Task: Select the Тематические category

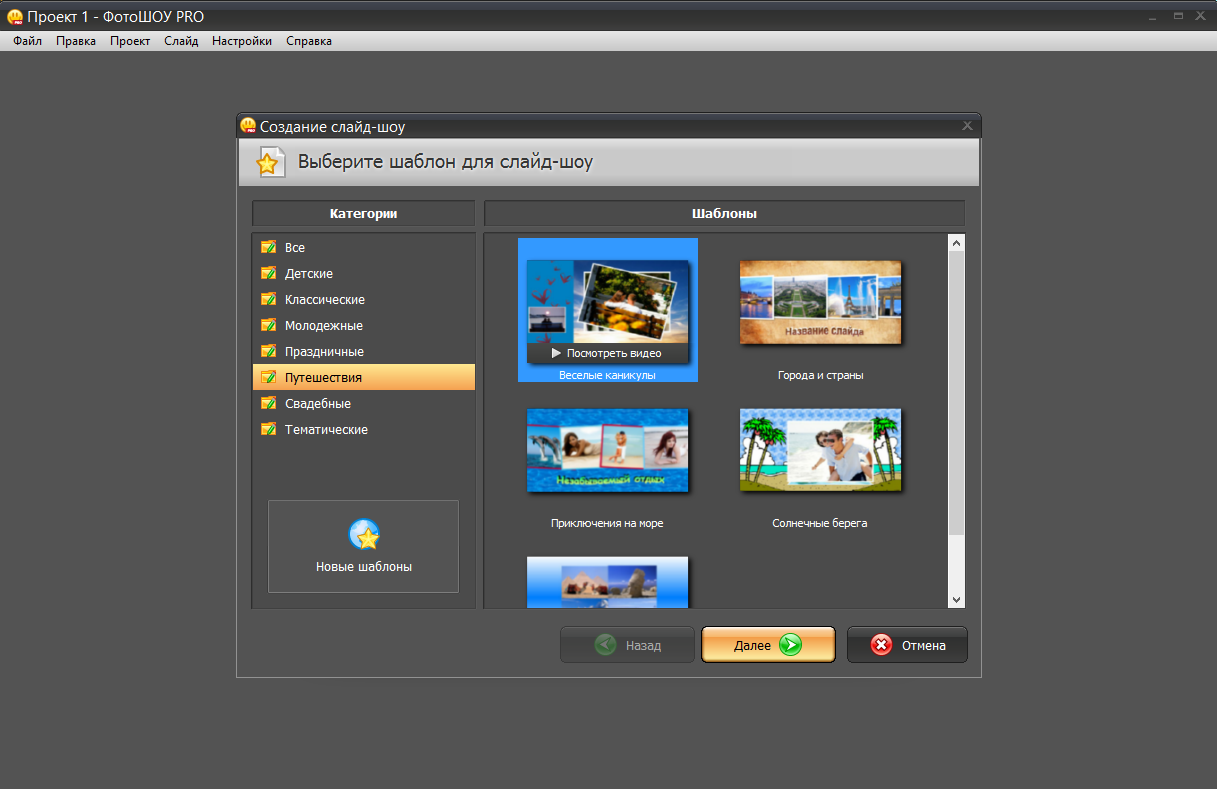Action: pyautogui.click(x=363, y=429)
